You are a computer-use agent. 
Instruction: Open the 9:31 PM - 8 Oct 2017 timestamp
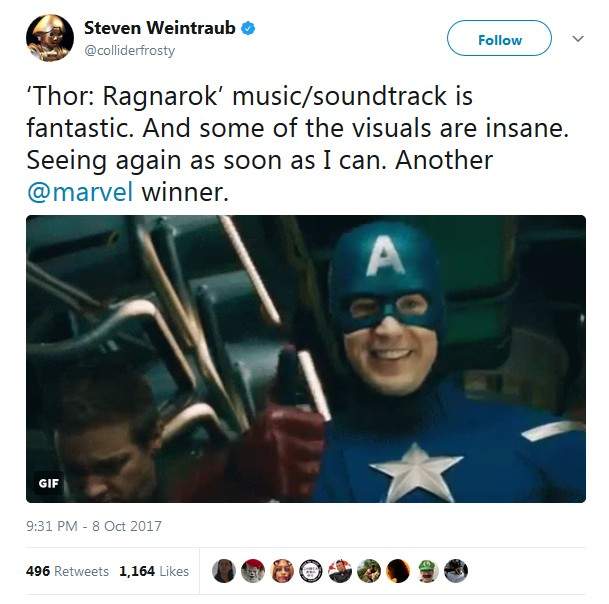[x=94, y=526]
